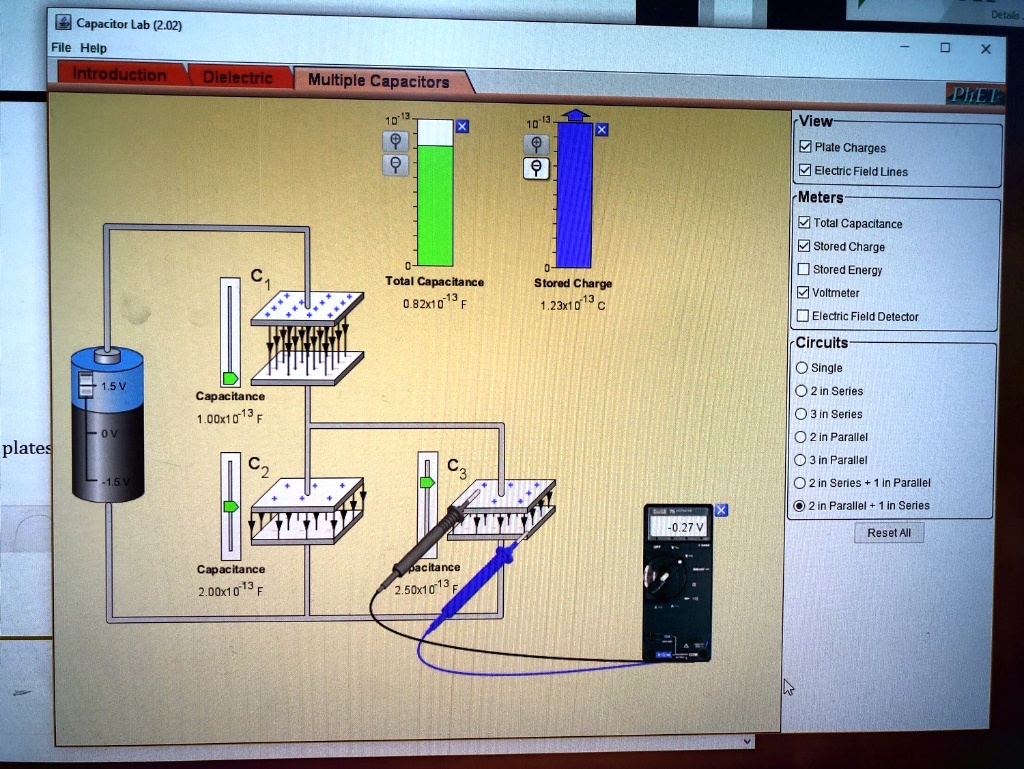Click the Capacitor Lab icon in the title bar
1024x769 pixels.
pos(62,24)
